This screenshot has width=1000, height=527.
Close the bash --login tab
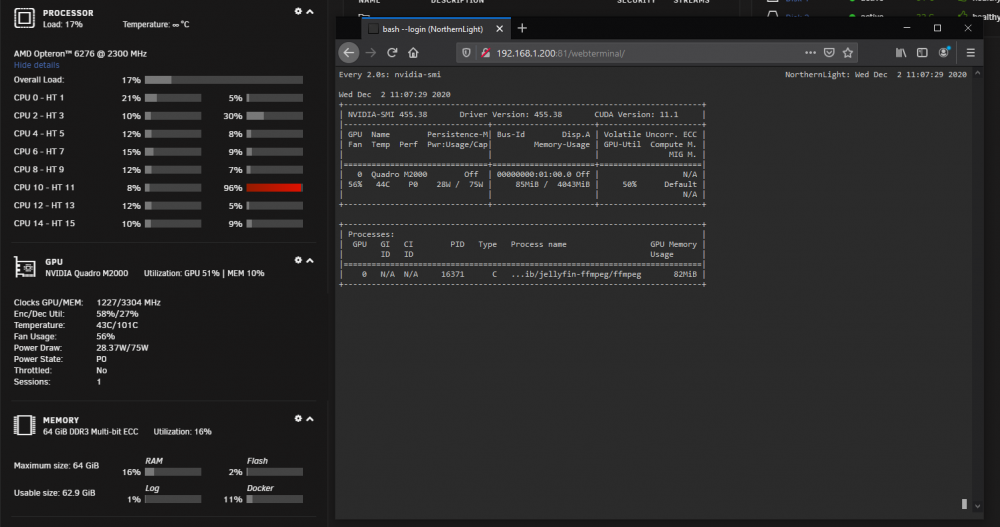pos(499,29)
